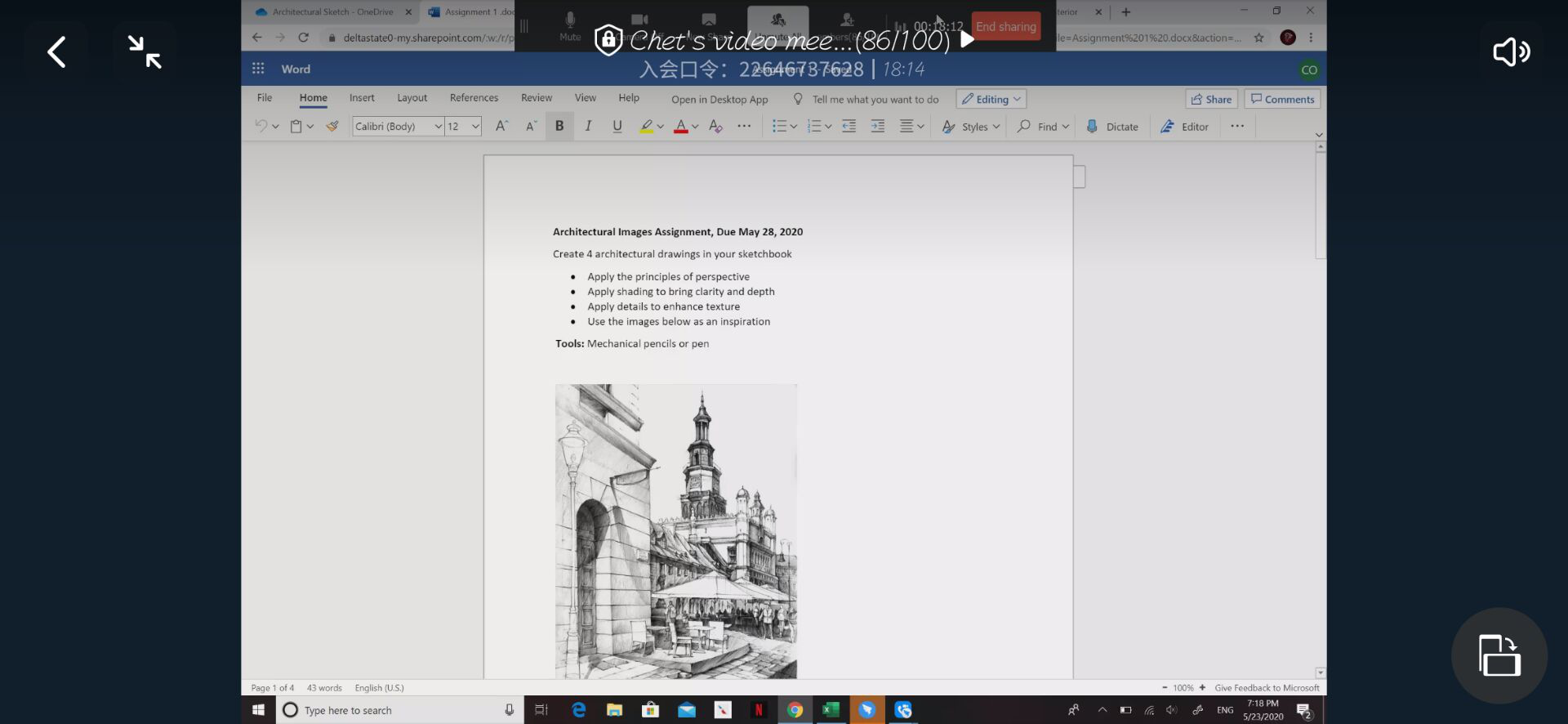Click the Undo icon
This screenshot has height=724, width=1568.
(x=261, y=126)
